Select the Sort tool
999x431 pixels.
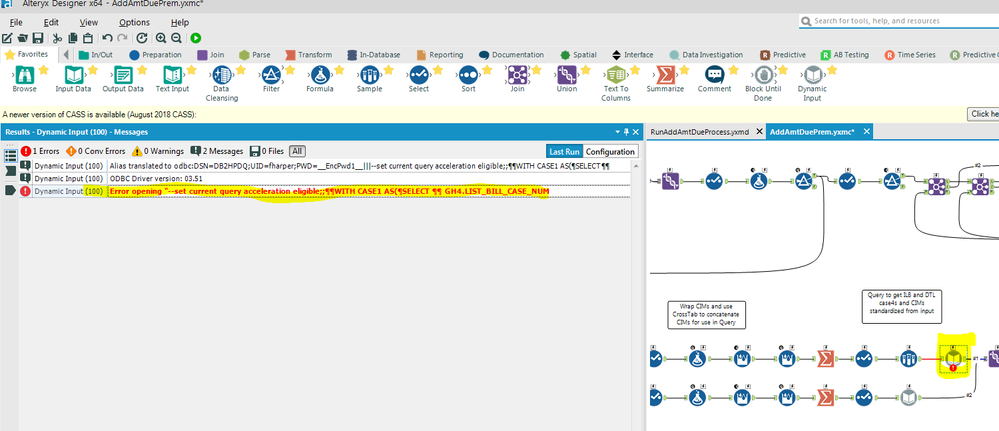pos(468,79)
